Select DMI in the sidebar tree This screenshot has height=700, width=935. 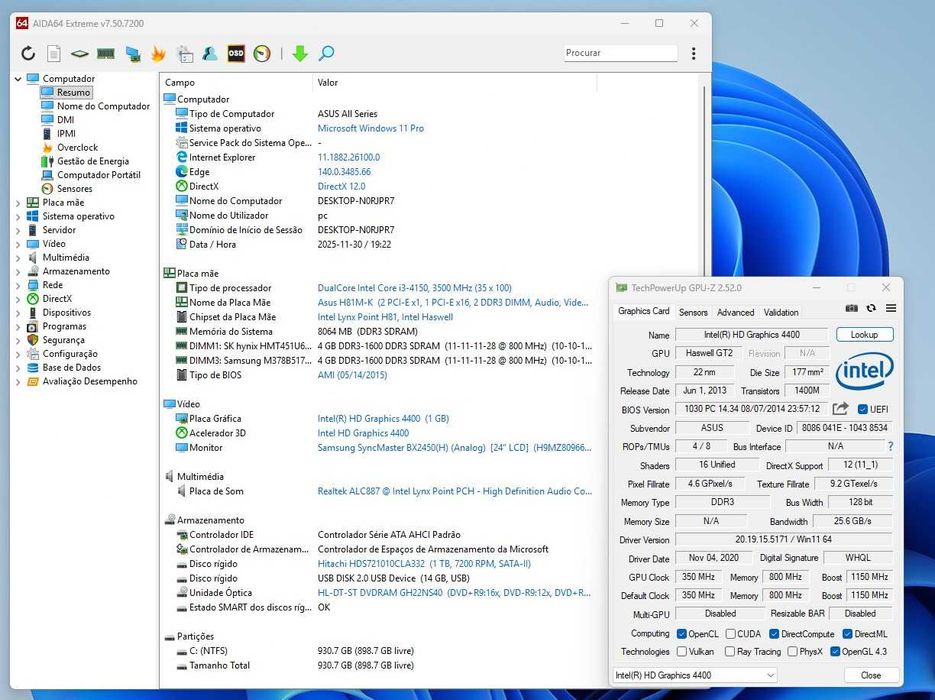pos(66,120)
